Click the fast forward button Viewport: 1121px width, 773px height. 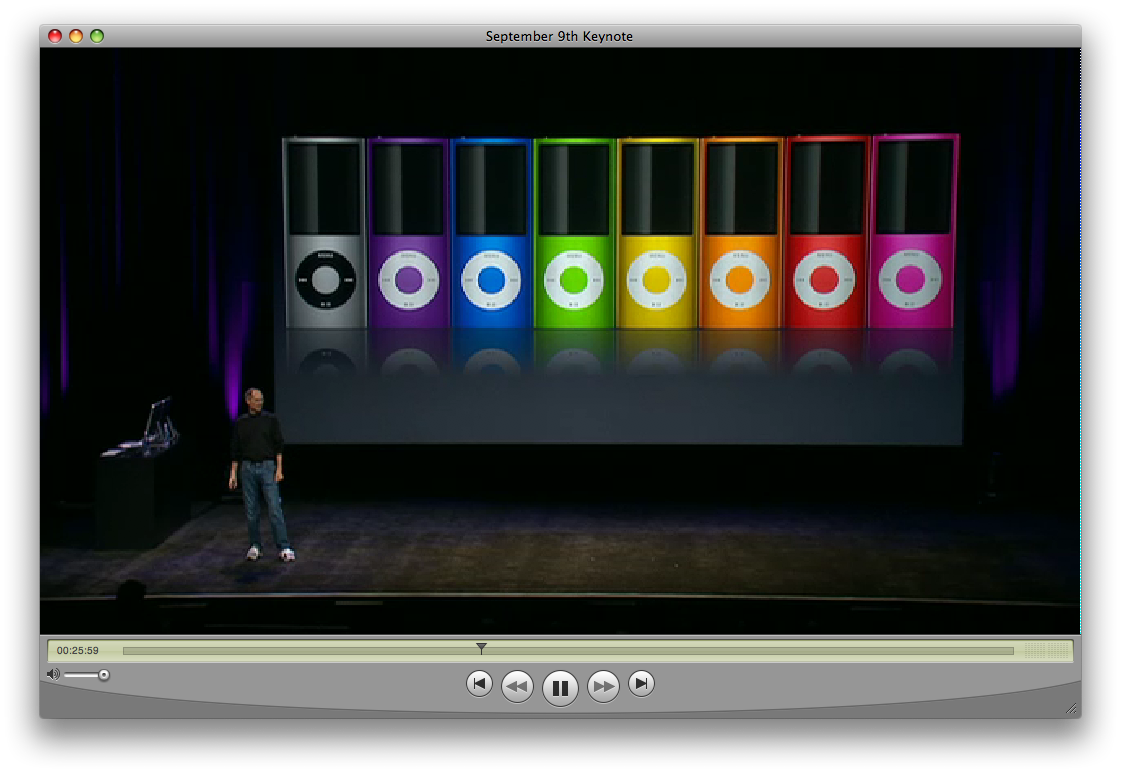click(603, 686)
